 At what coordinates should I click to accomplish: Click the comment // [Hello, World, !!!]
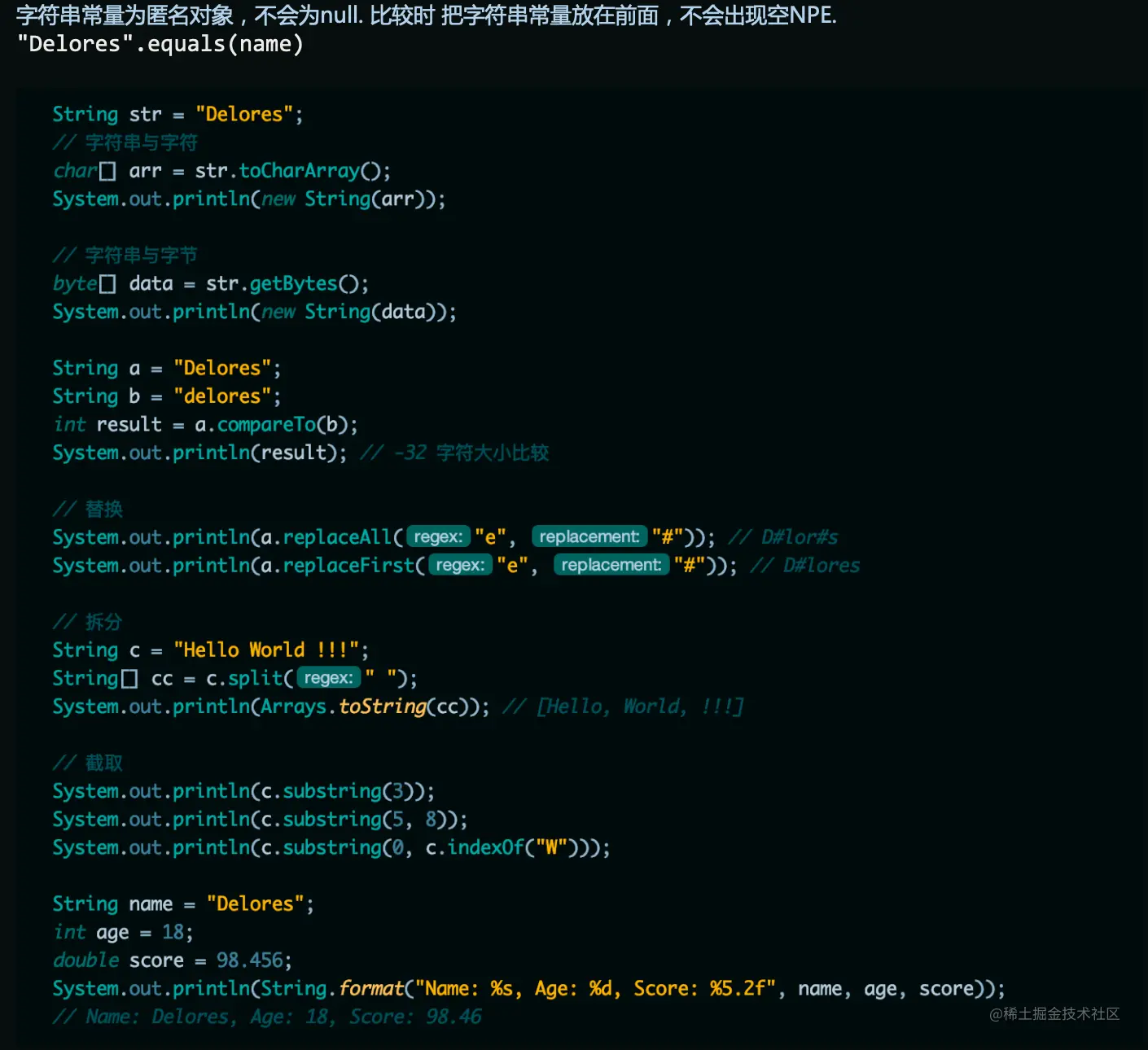pyautogui.click(x=623, y=707)
